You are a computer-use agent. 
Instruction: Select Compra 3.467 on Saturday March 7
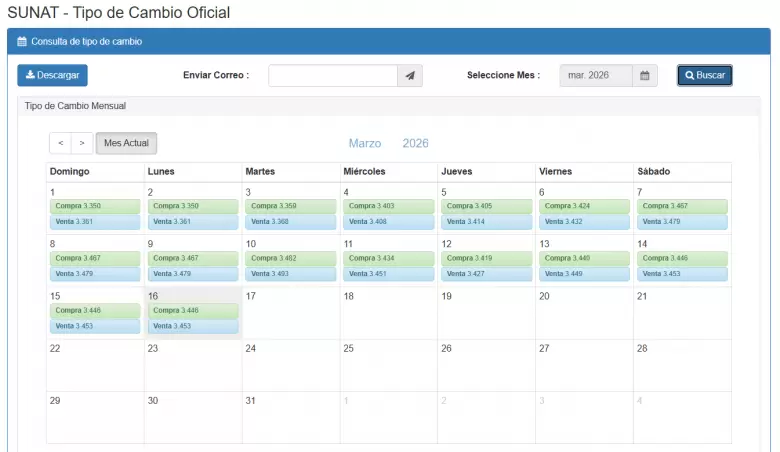click(682, 206)
